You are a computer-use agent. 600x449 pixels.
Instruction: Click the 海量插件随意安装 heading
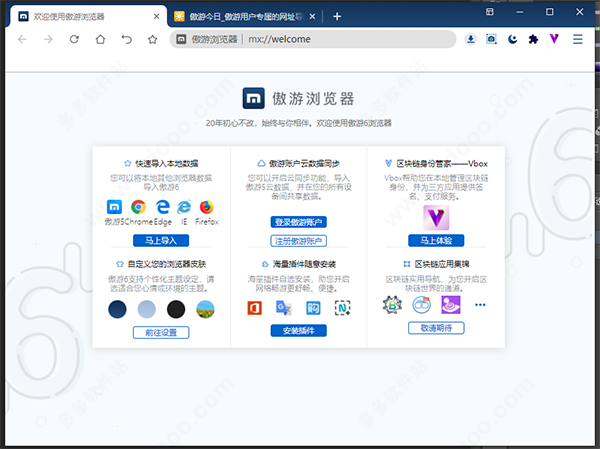click(x=304, y=264)
